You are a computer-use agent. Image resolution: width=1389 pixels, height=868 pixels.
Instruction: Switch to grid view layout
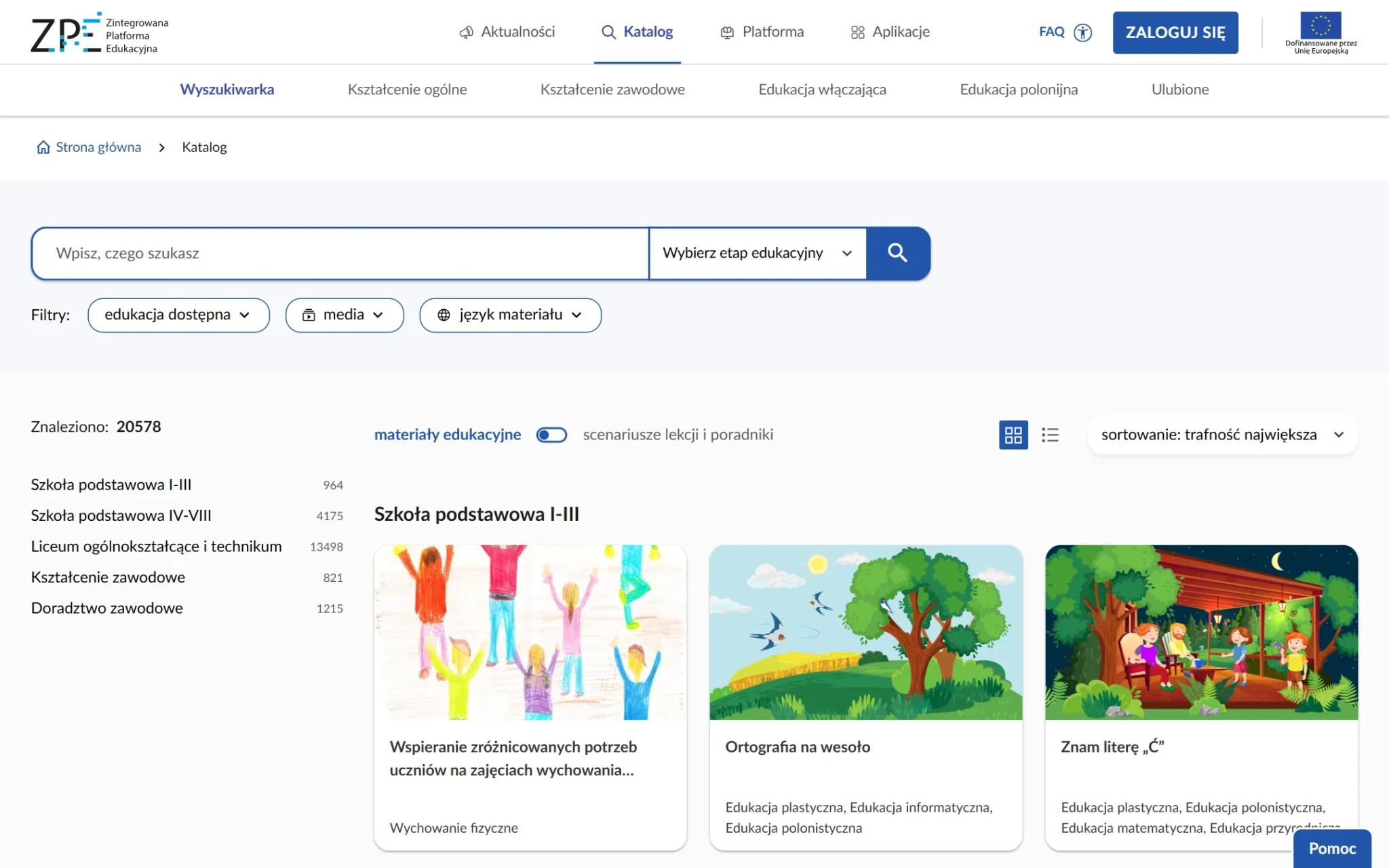tap(1013, 435)
